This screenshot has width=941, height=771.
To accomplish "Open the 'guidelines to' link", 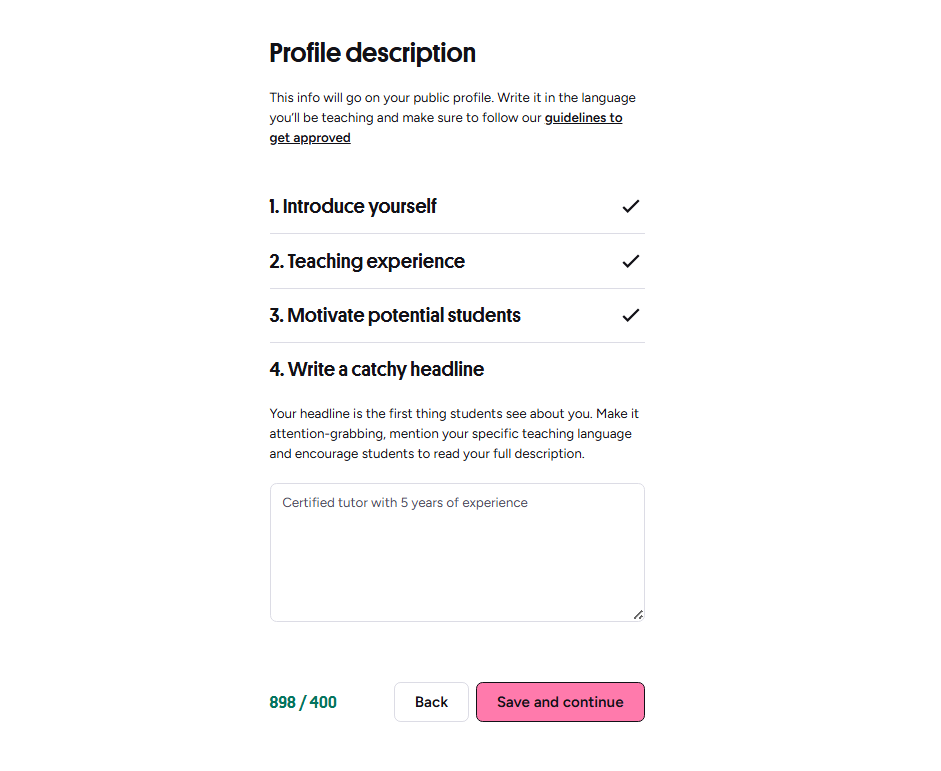I will click(x=583, y=118).
